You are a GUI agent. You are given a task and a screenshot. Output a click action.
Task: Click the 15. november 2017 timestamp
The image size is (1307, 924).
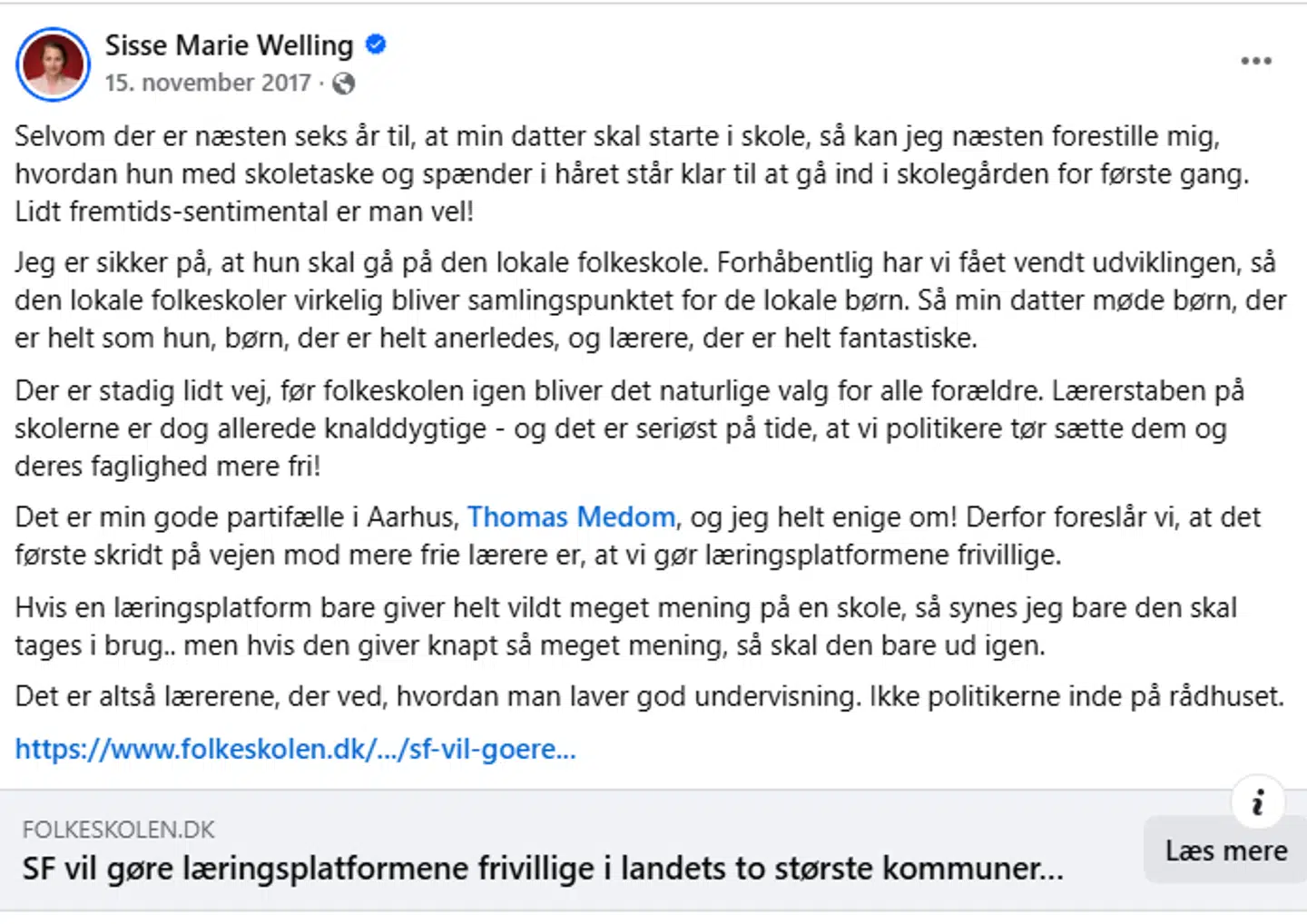coord(208,83)
